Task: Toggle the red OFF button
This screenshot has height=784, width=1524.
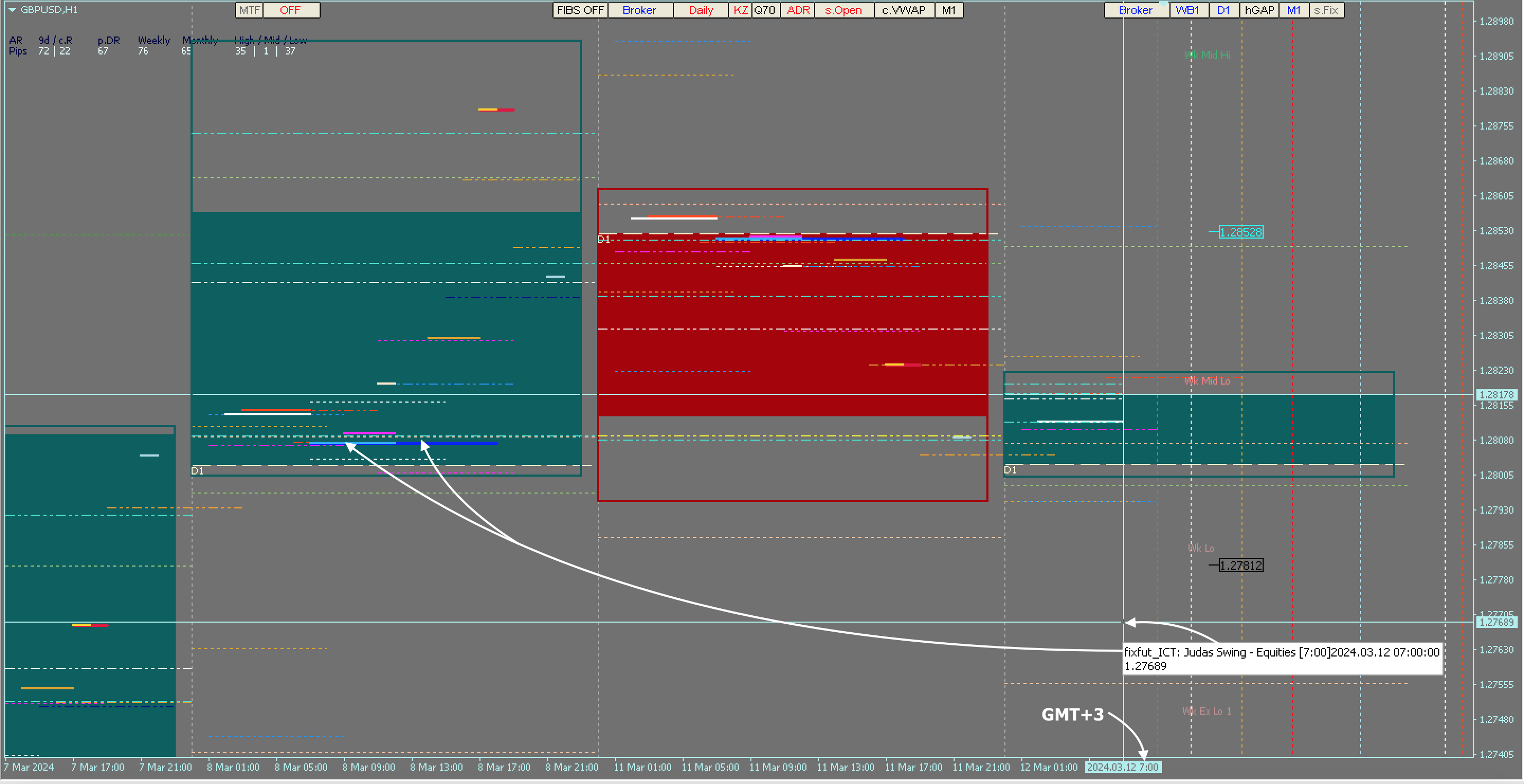Action: (x=291, y=10)
